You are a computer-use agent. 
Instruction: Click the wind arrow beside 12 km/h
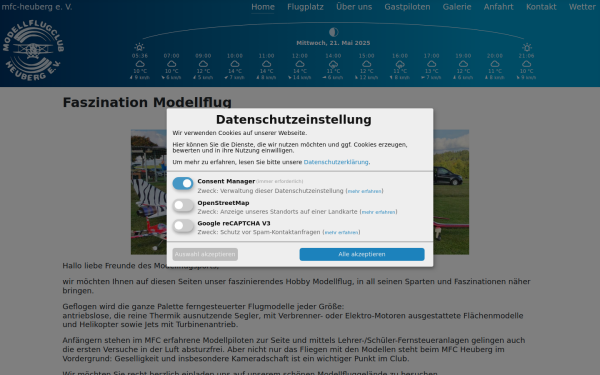[x=356, y=78]
